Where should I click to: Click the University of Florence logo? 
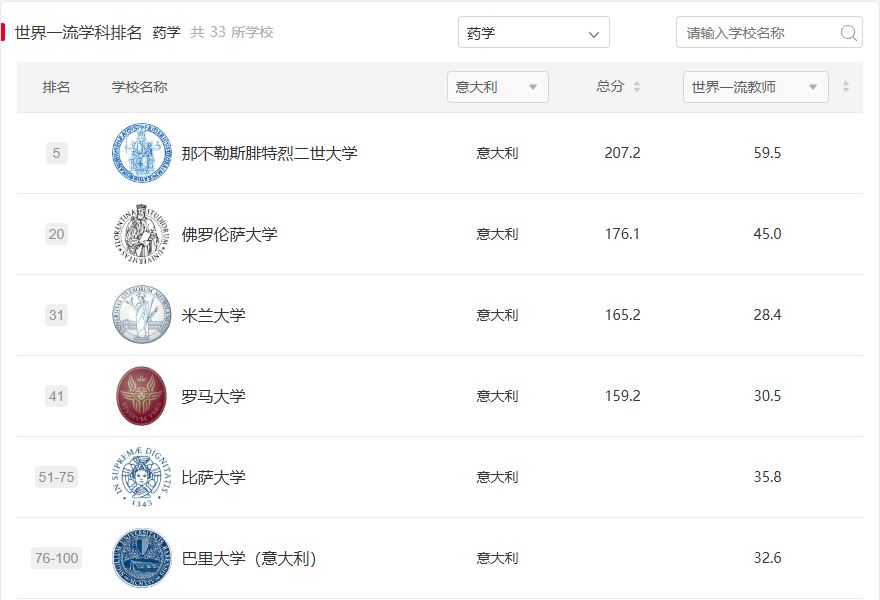pos(141,235)
